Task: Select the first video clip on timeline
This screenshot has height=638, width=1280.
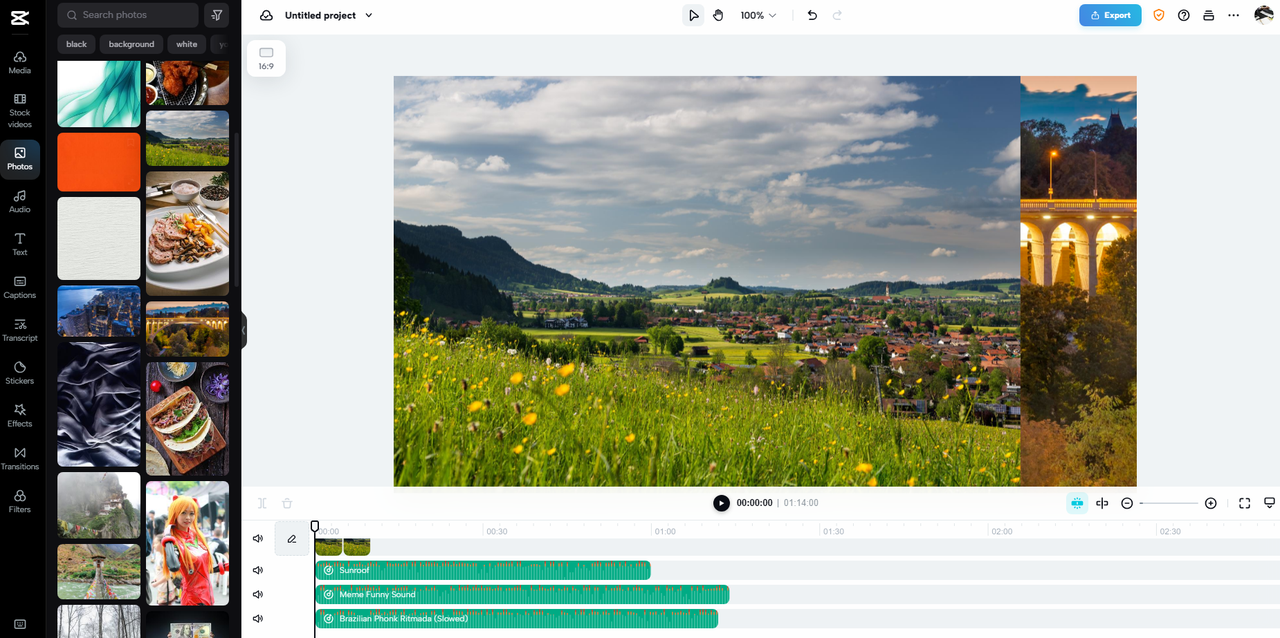Action: 329,546
